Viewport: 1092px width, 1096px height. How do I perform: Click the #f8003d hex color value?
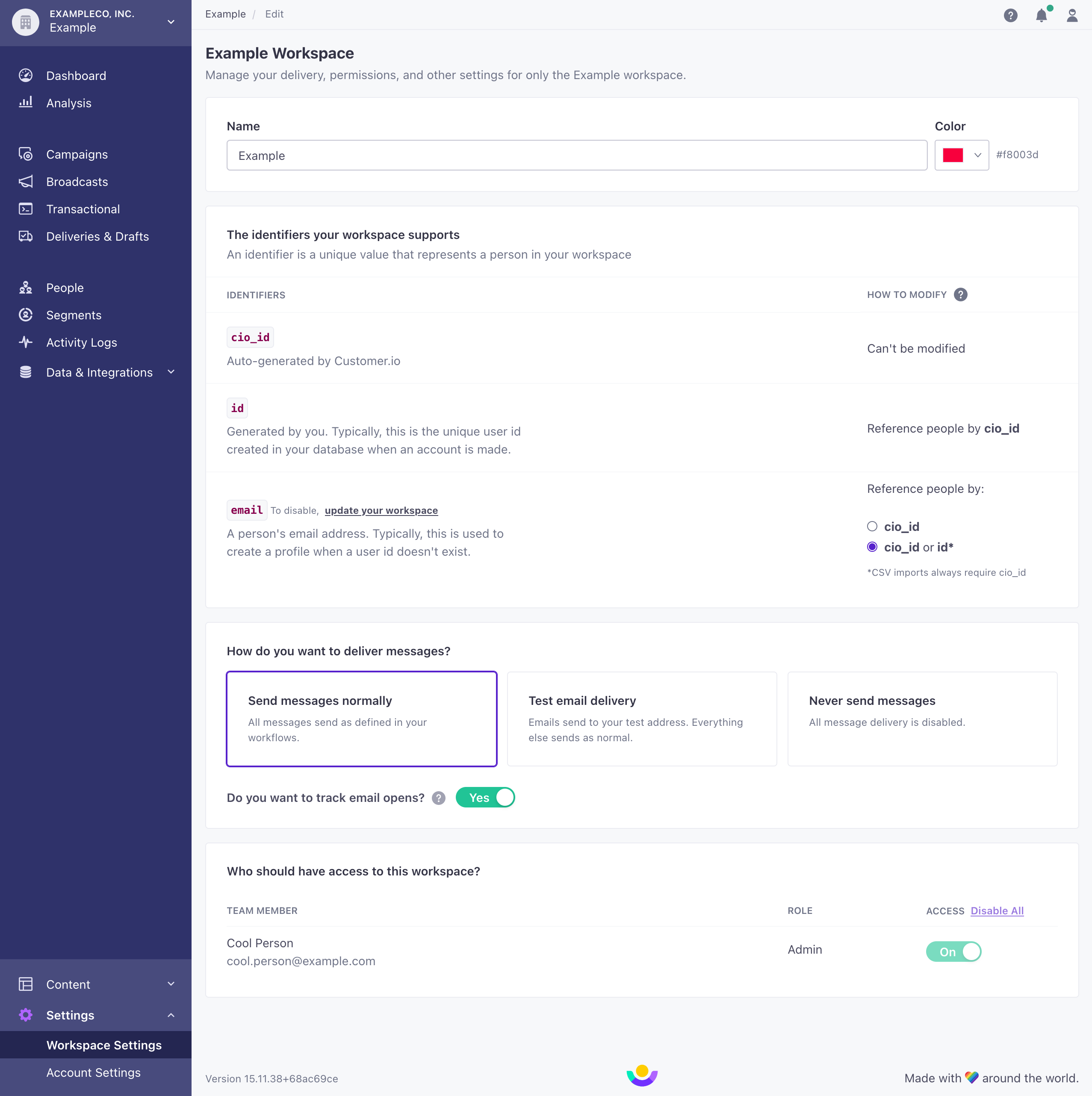[1017, 154]
